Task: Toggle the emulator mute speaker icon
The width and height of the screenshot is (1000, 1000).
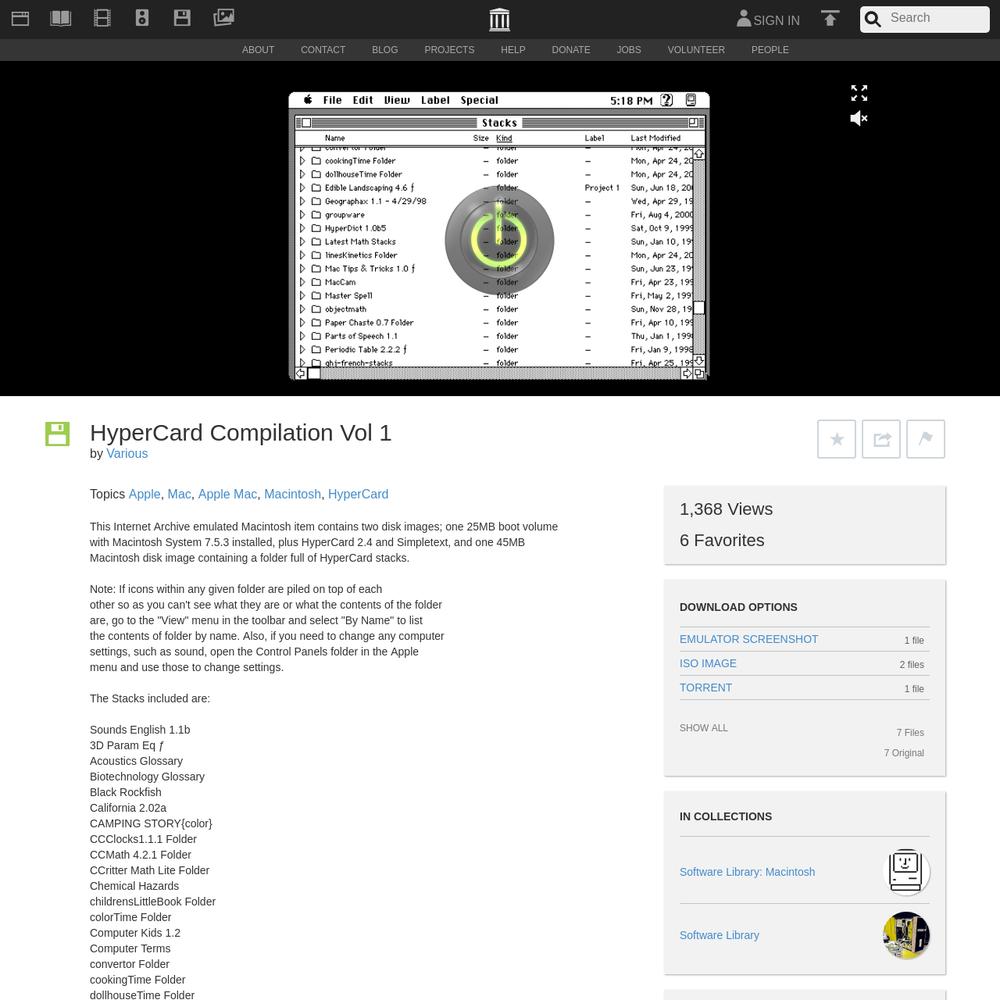Action: point(859,118)
